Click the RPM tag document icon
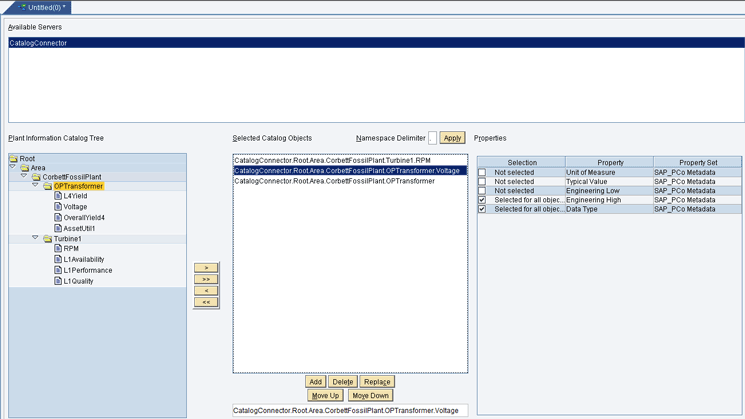Screen dimensions: 745x419 pos(58,249)
